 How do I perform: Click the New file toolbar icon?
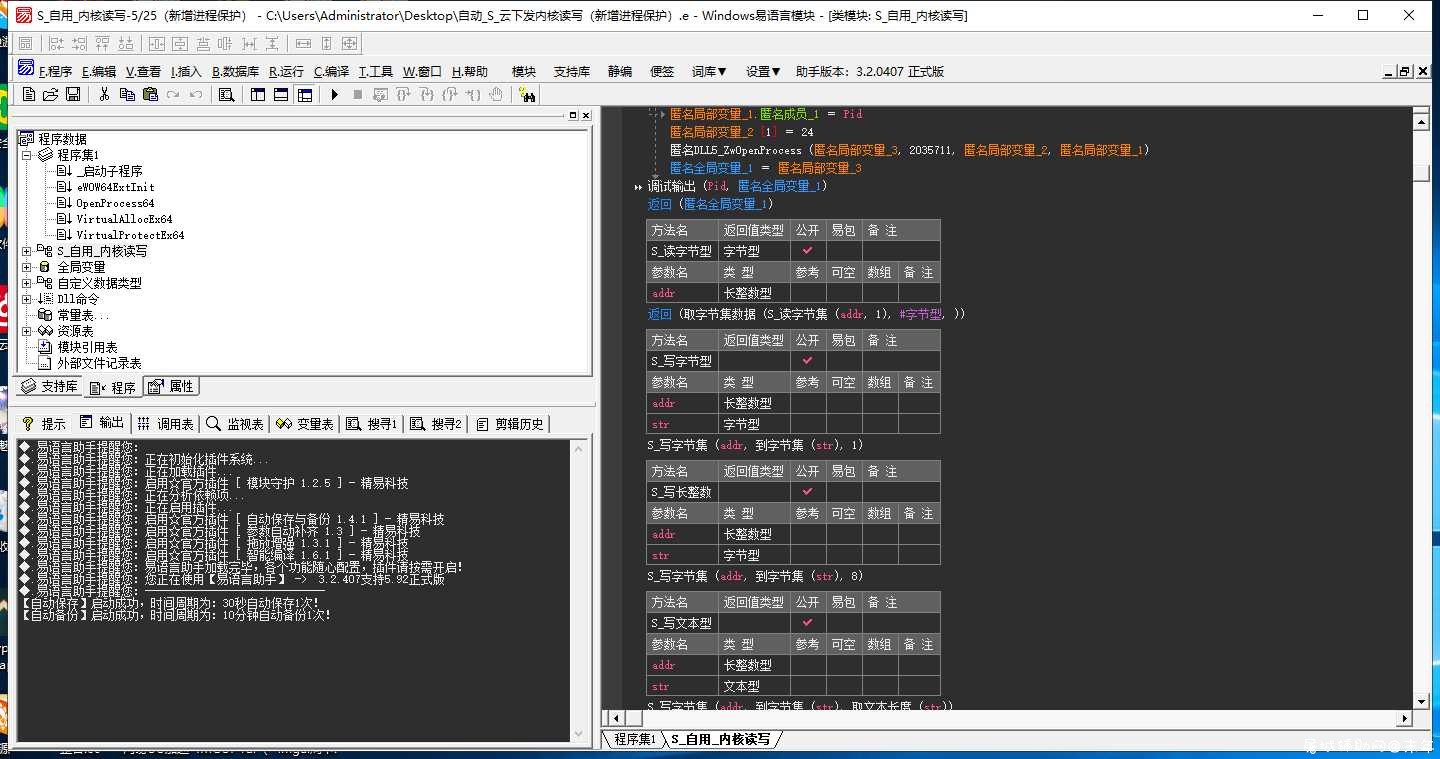[x=29, y=94]
